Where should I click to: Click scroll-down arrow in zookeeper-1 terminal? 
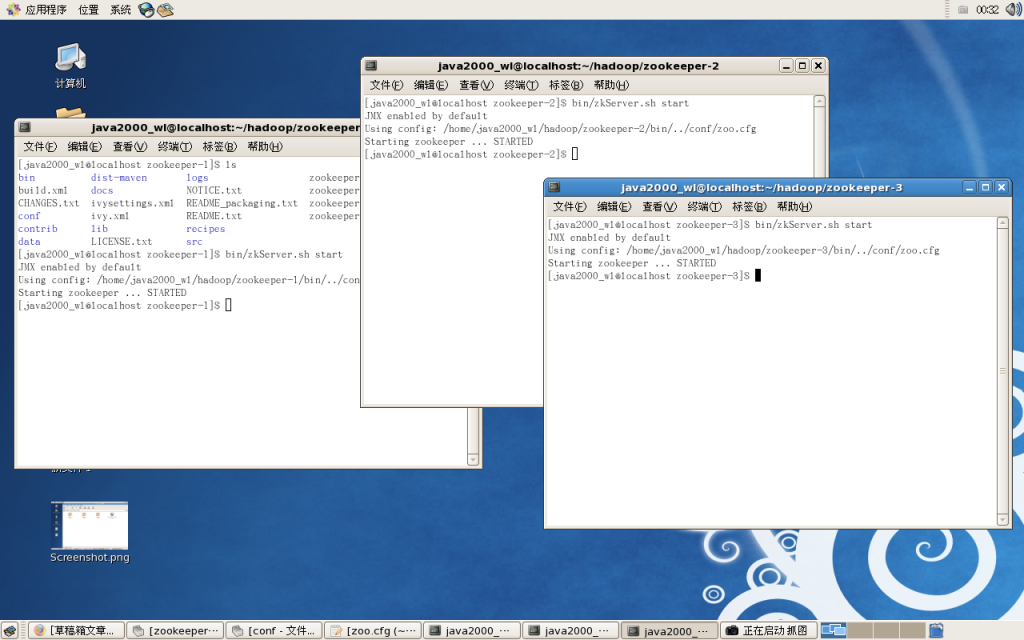(x=473, y=460)
